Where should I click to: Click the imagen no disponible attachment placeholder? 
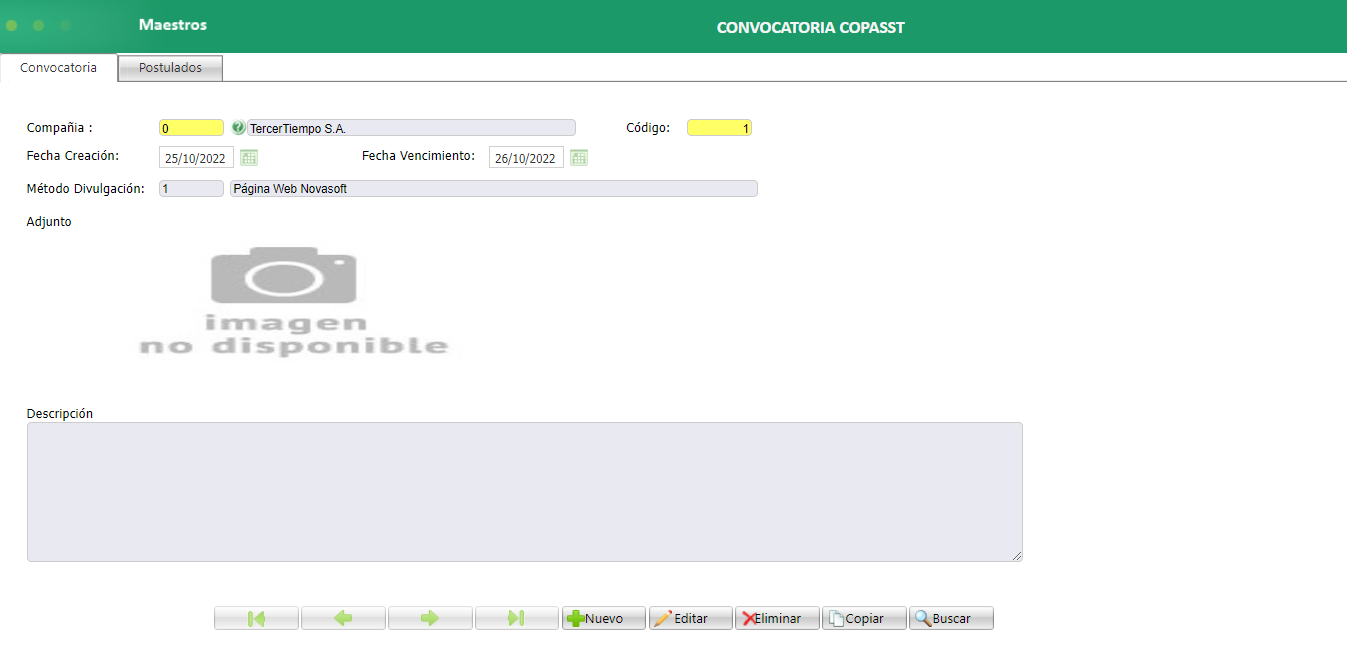[x=293, y=302]
